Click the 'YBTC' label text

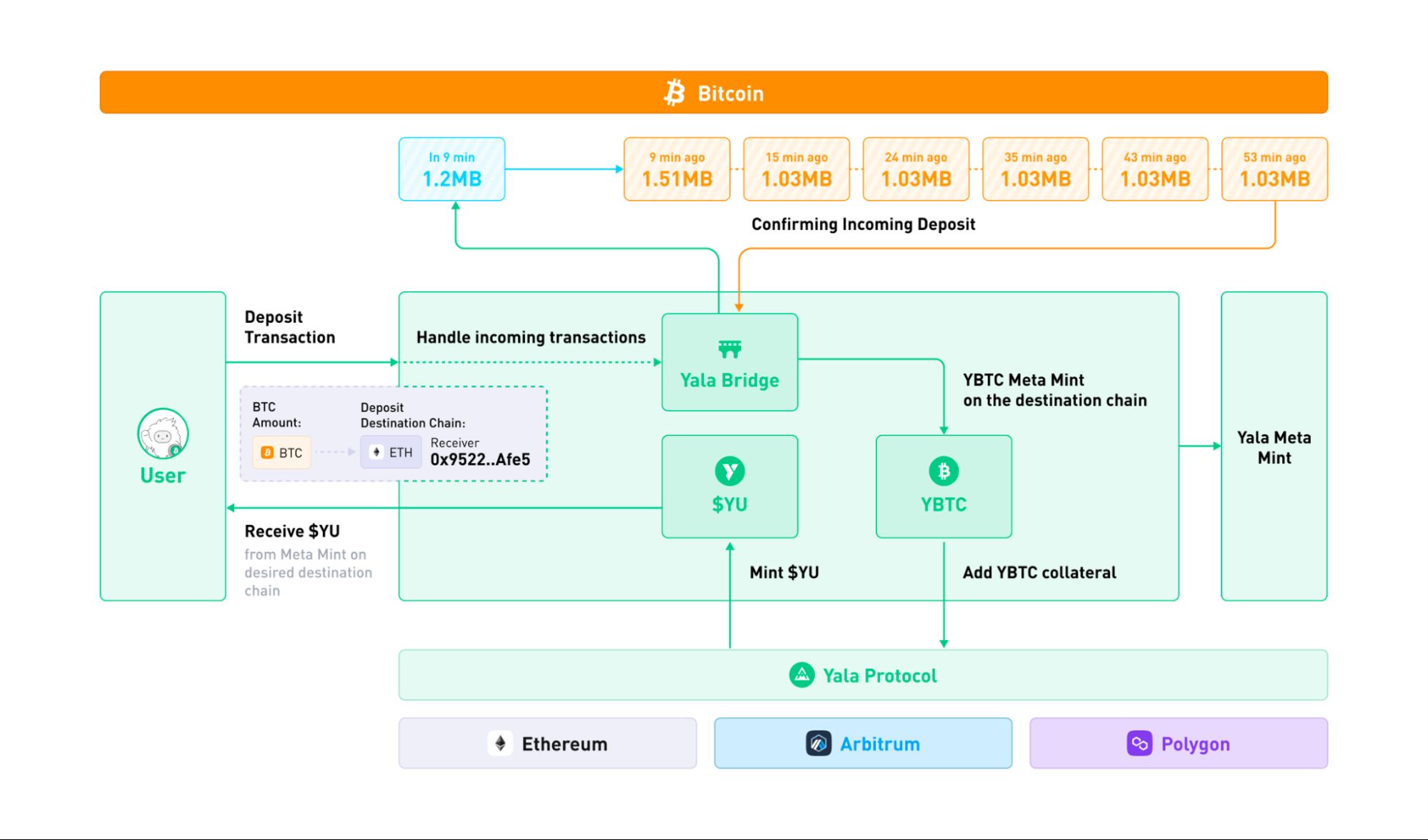[x=944, y=504]
